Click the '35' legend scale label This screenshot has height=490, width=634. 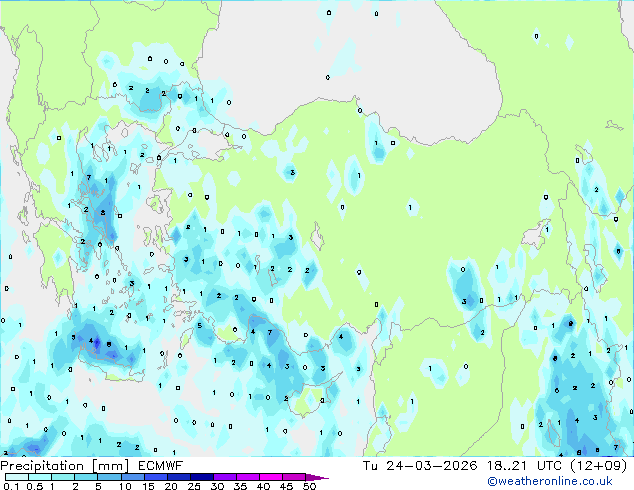240,486
